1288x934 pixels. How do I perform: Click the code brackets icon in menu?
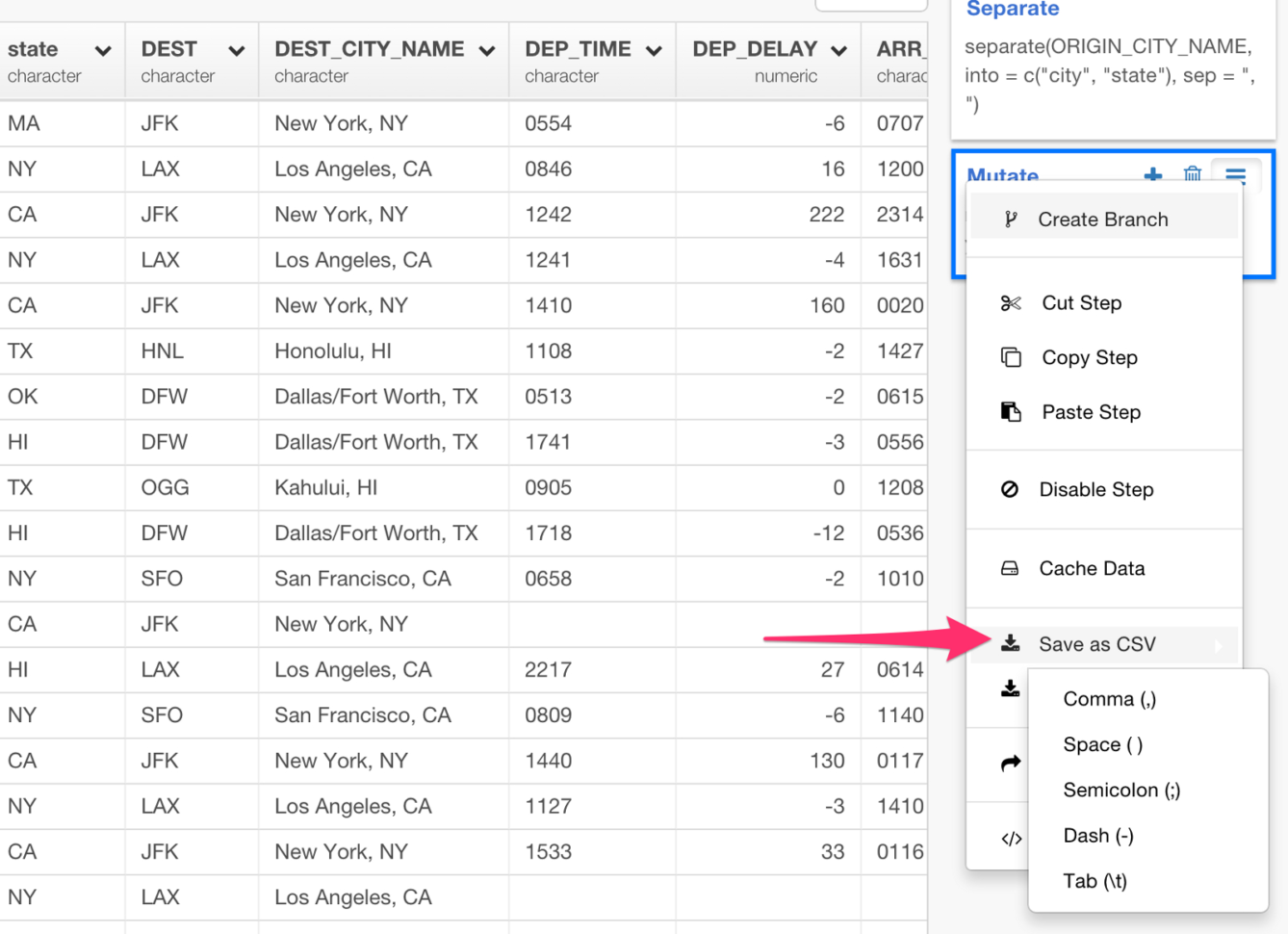(x=1011, y=839)
